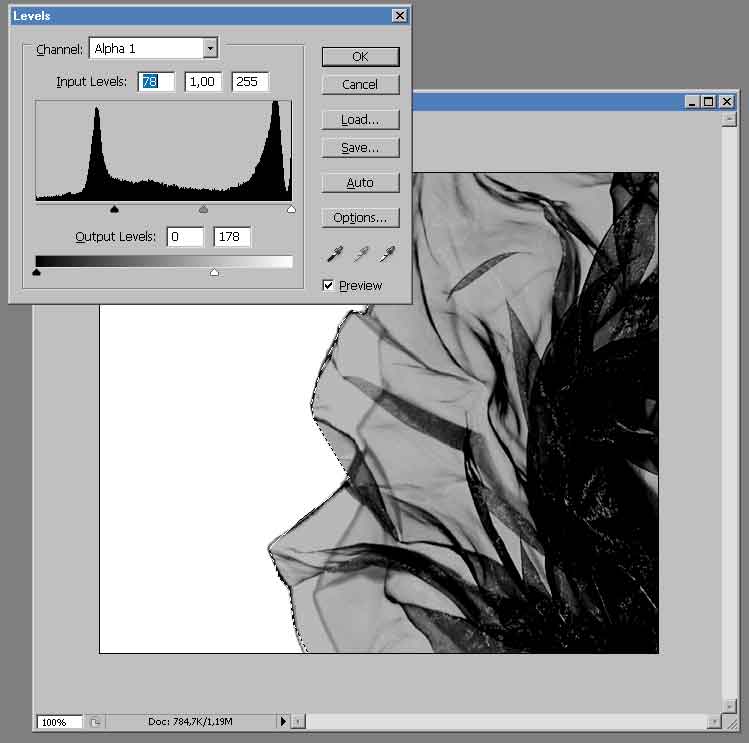The height and width of the screenshot is (743, 749).
Task: Click the output white level slider
Action: click(214, 272)
